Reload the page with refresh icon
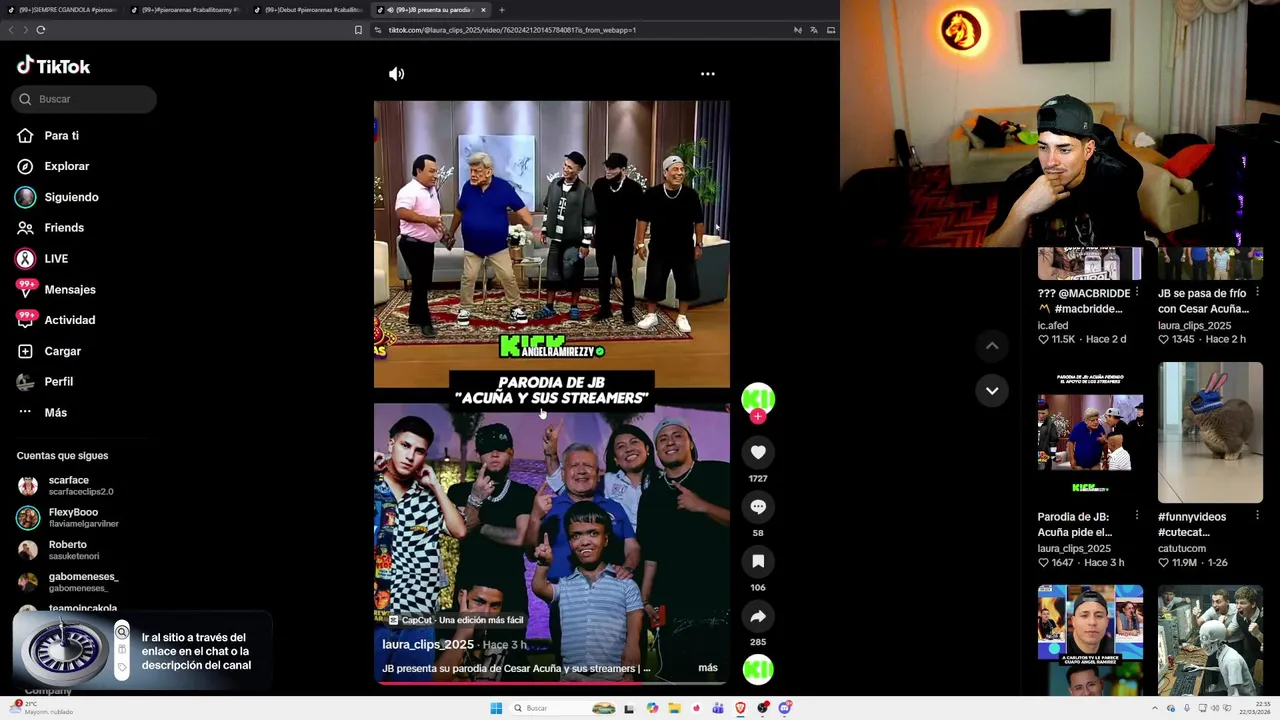Viewport: 1280px width, 720px height. coord(40,30)
